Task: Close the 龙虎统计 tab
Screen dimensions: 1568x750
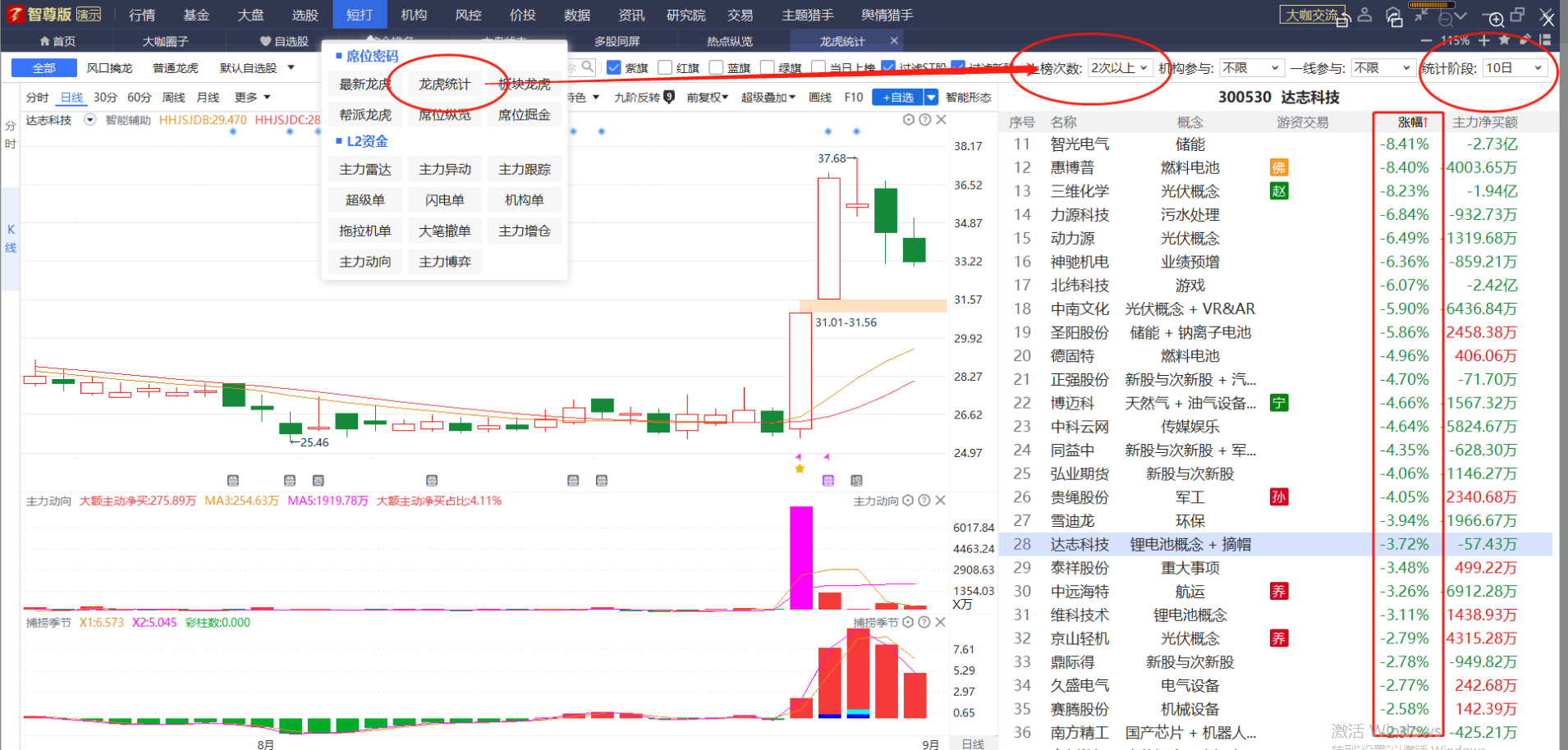Action: pos(894,41)
